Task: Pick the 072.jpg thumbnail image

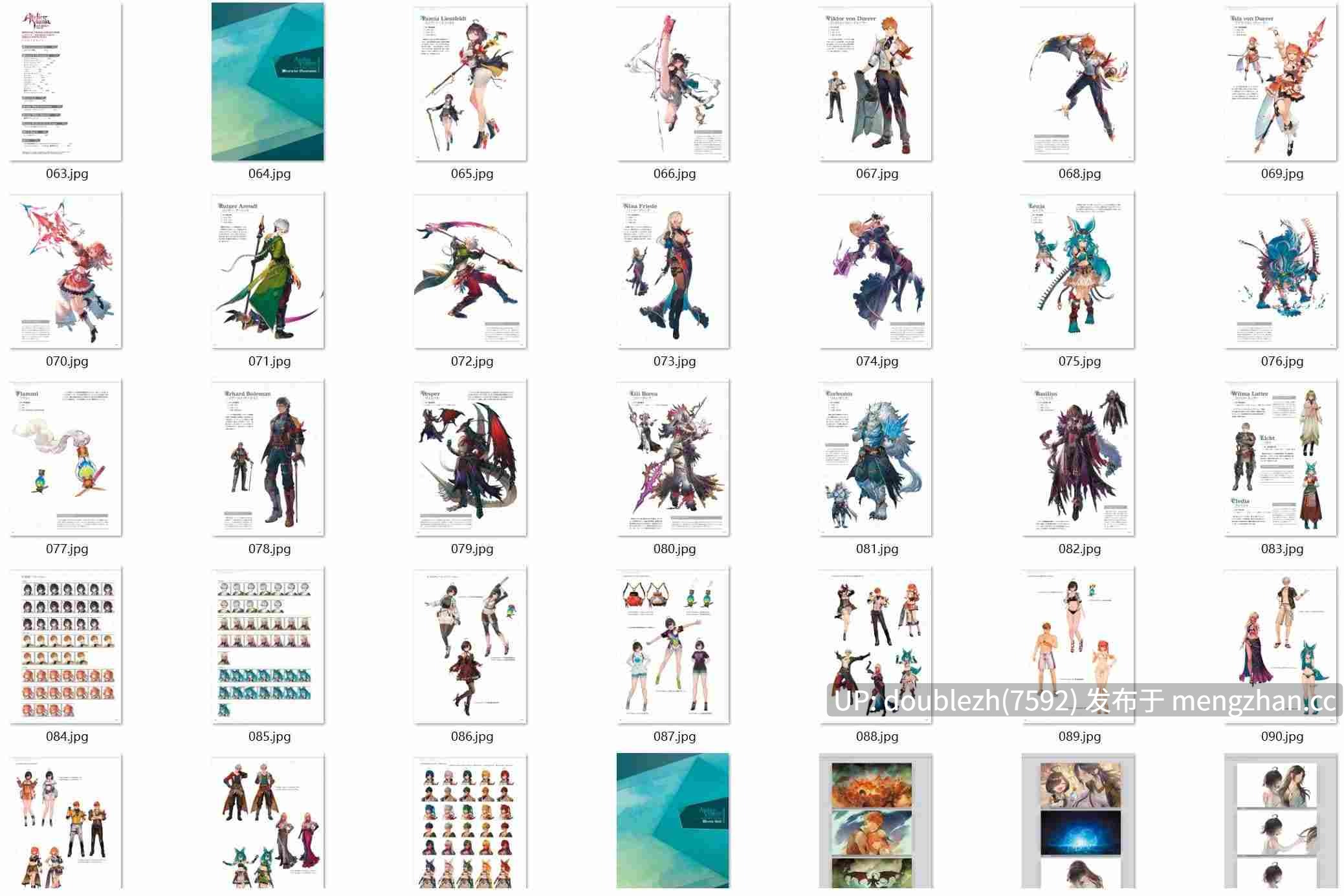Action: pos(470,270)
